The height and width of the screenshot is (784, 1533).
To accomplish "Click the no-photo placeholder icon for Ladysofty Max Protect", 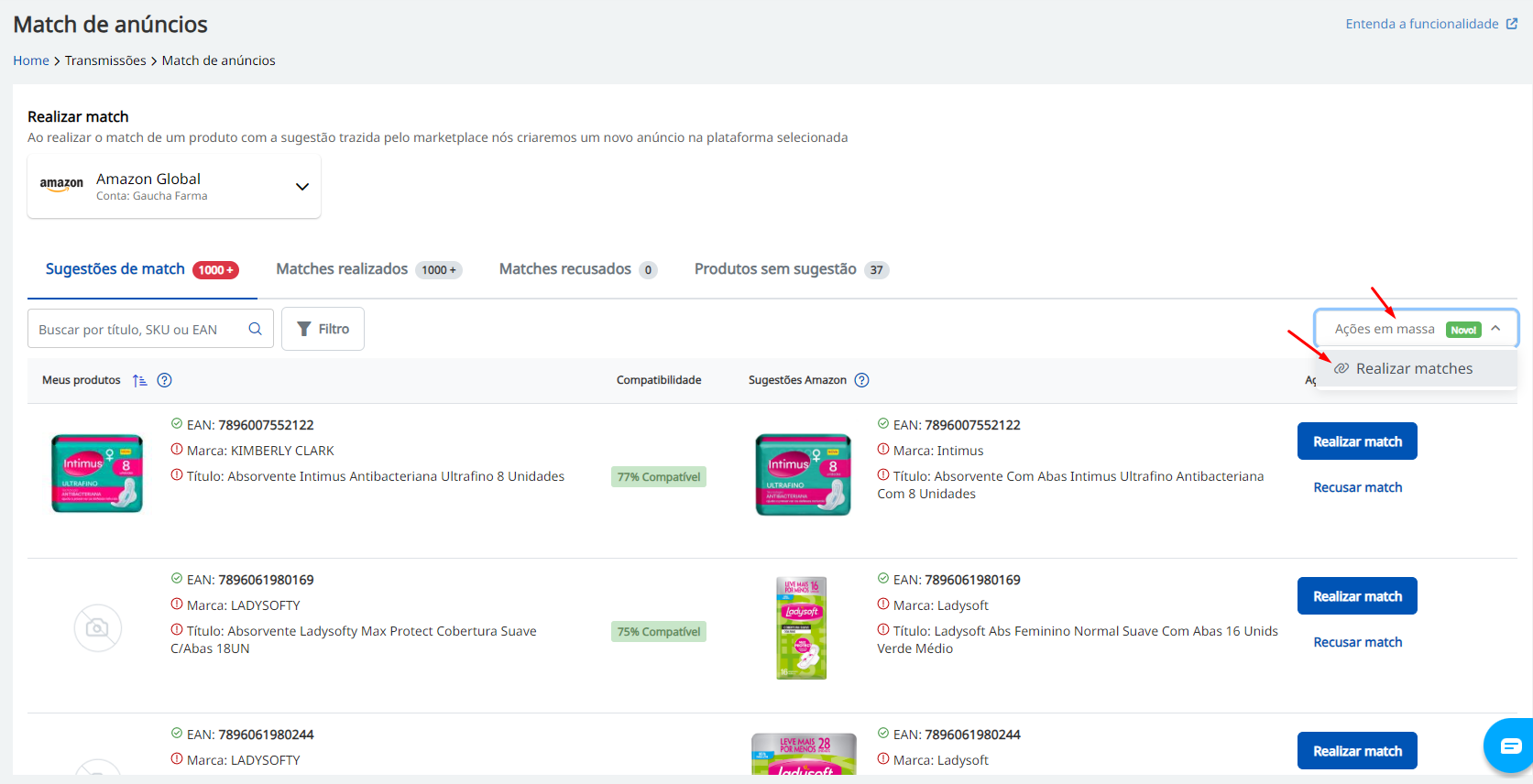I will (x=97, y=628).
